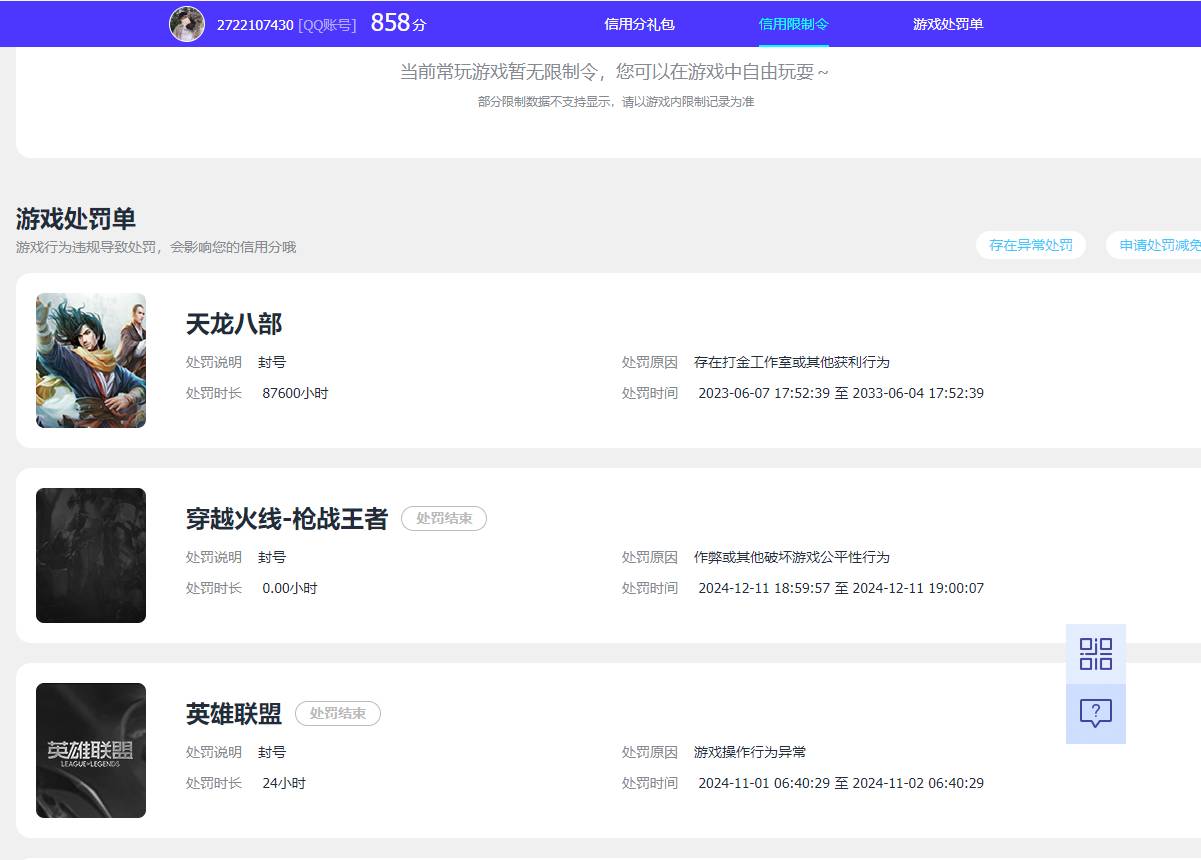View the 天龙八部 game cover thumbnail
Viewport: 1201px width, 860px height.
point(91,360)
